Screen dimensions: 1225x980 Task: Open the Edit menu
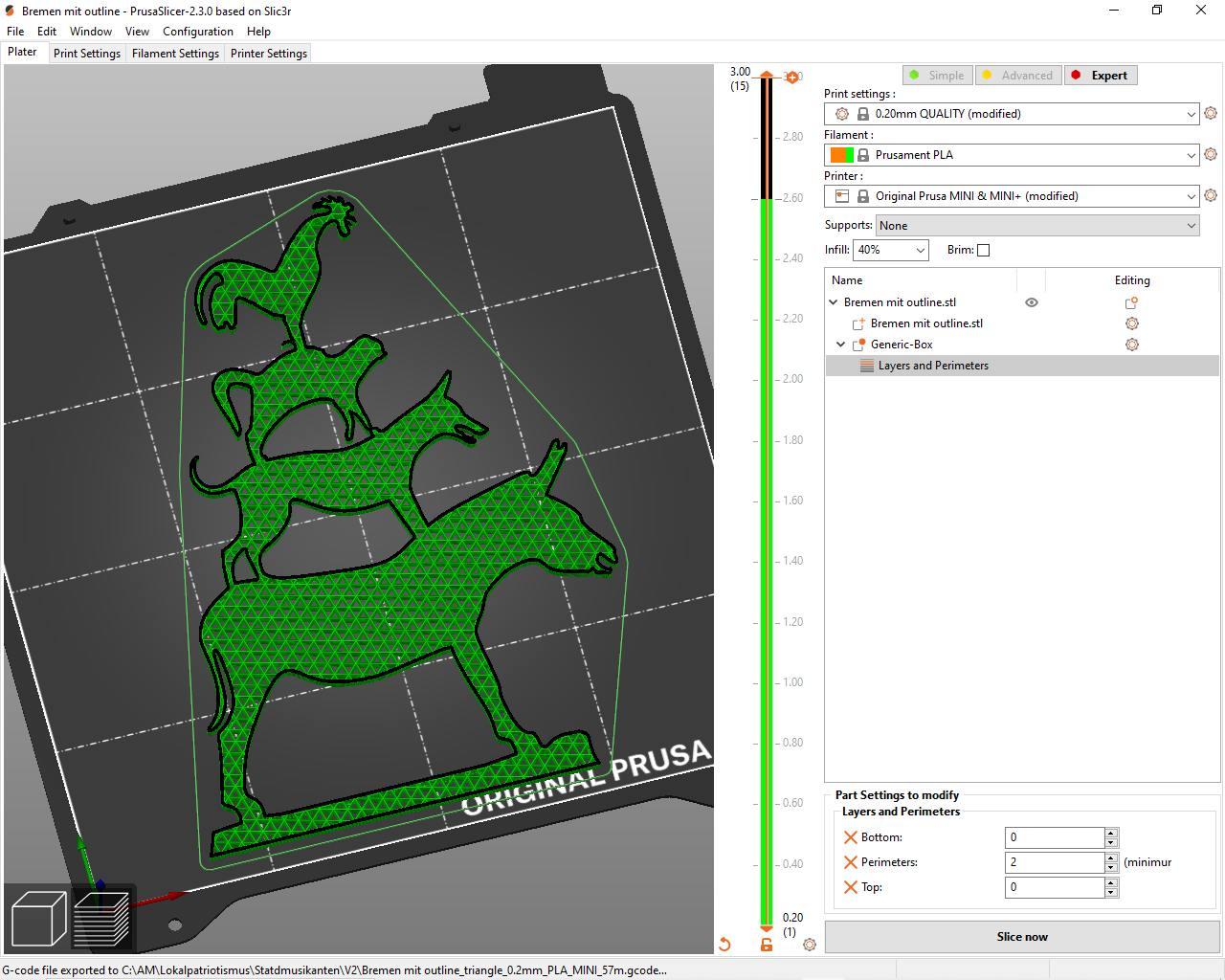click(x=47, y=32)
